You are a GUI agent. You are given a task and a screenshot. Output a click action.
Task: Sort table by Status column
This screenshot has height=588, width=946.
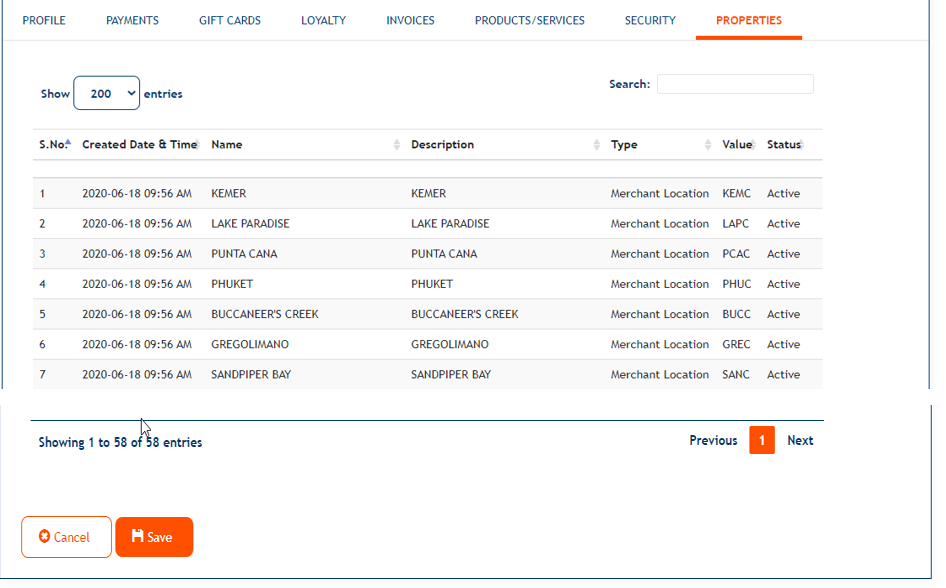tap(784, 145)
